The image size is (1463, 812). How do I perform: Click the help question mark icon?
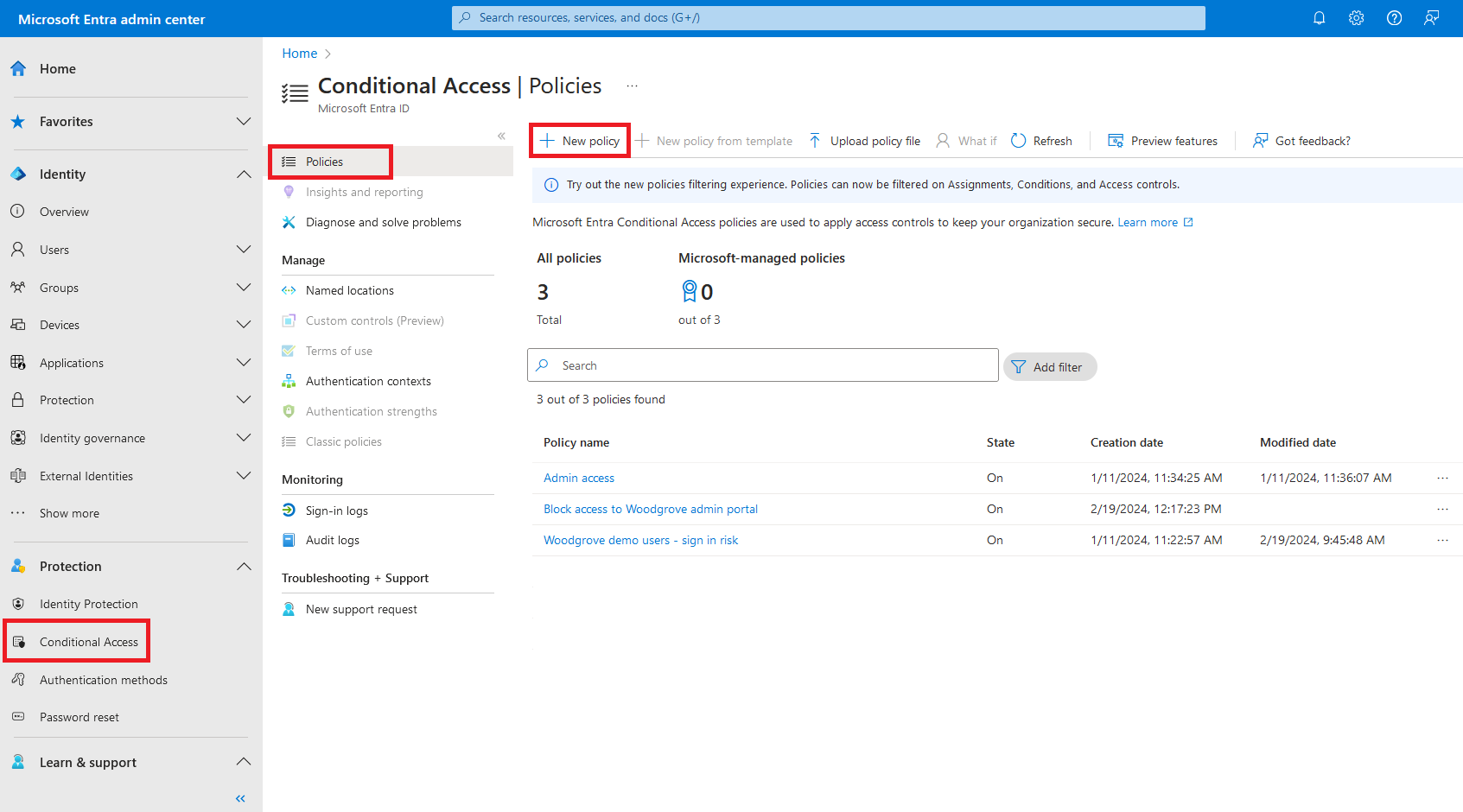click(1394, 18)
